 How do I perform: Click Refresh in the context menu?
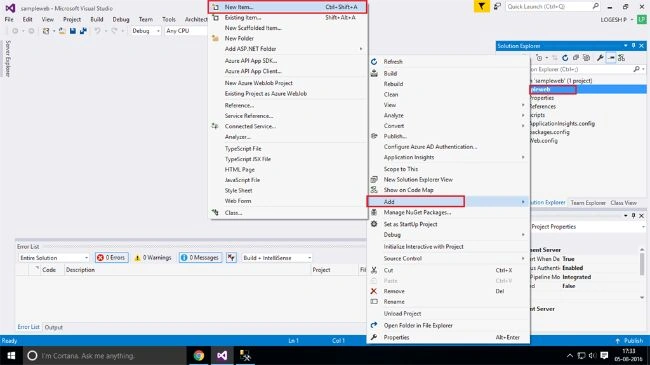(448, 61)
